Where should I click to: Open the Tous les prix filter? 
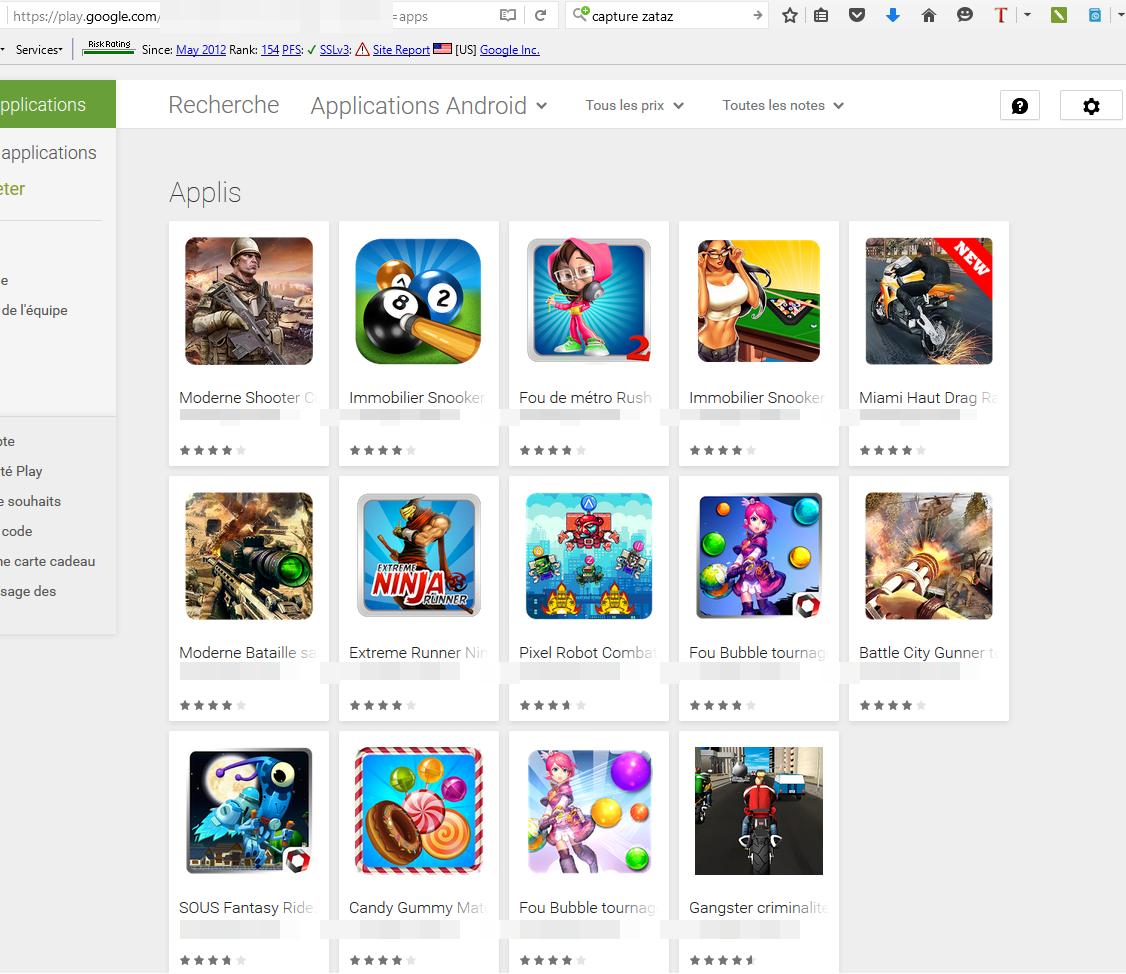(635, 106)
